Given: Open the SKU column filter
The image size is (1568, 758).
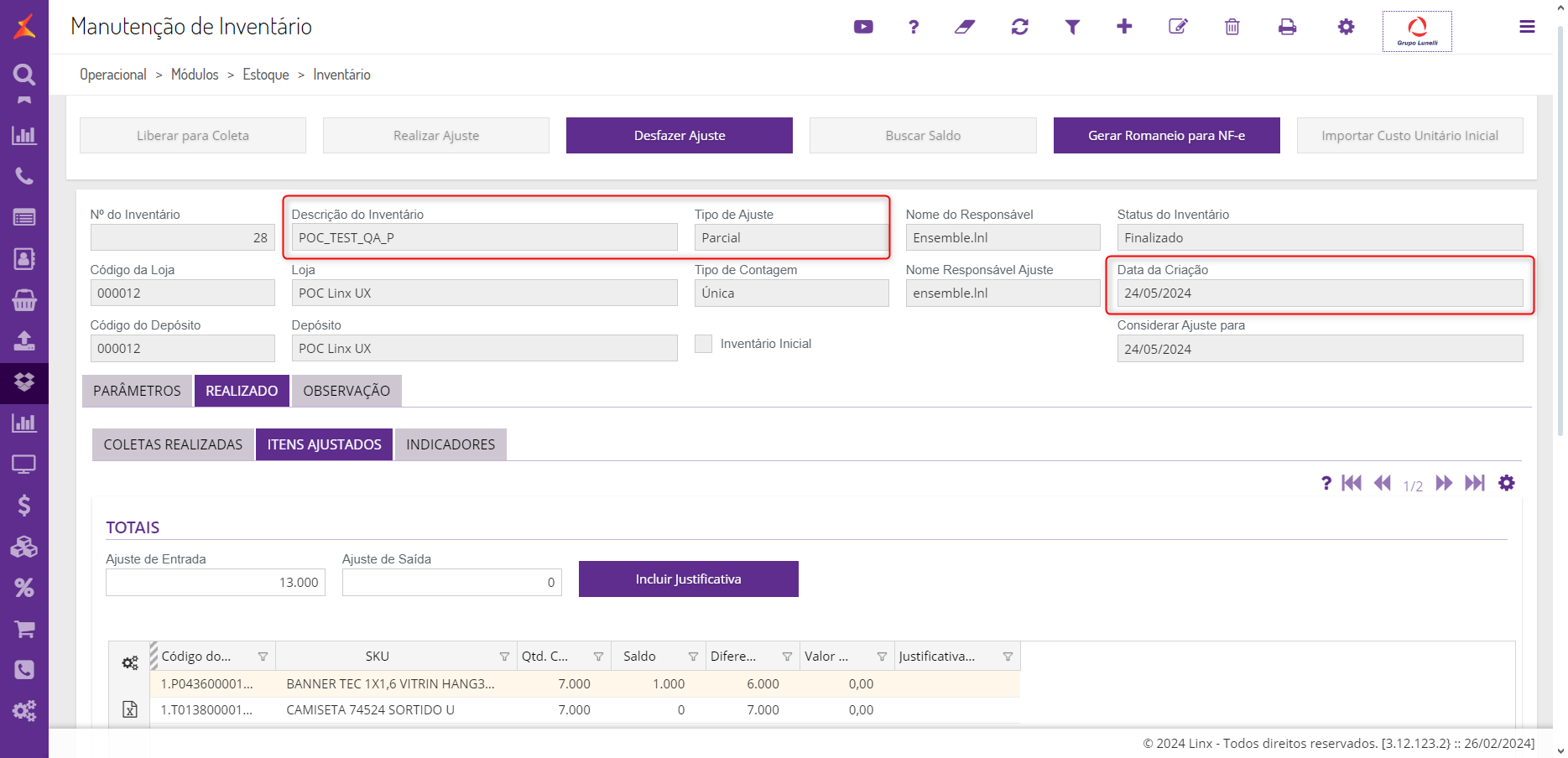Looking at the screenshot, I should [x=504, y=657].
